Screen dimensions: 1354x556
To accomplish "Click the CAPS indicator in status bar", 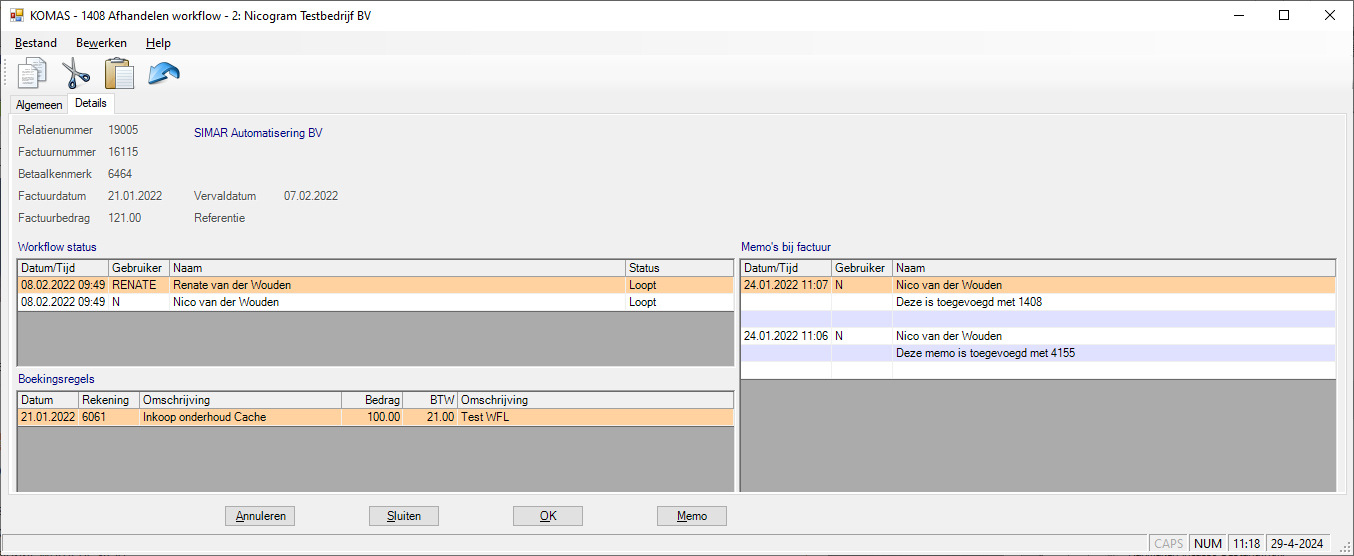I will [x=1168, y=544].
